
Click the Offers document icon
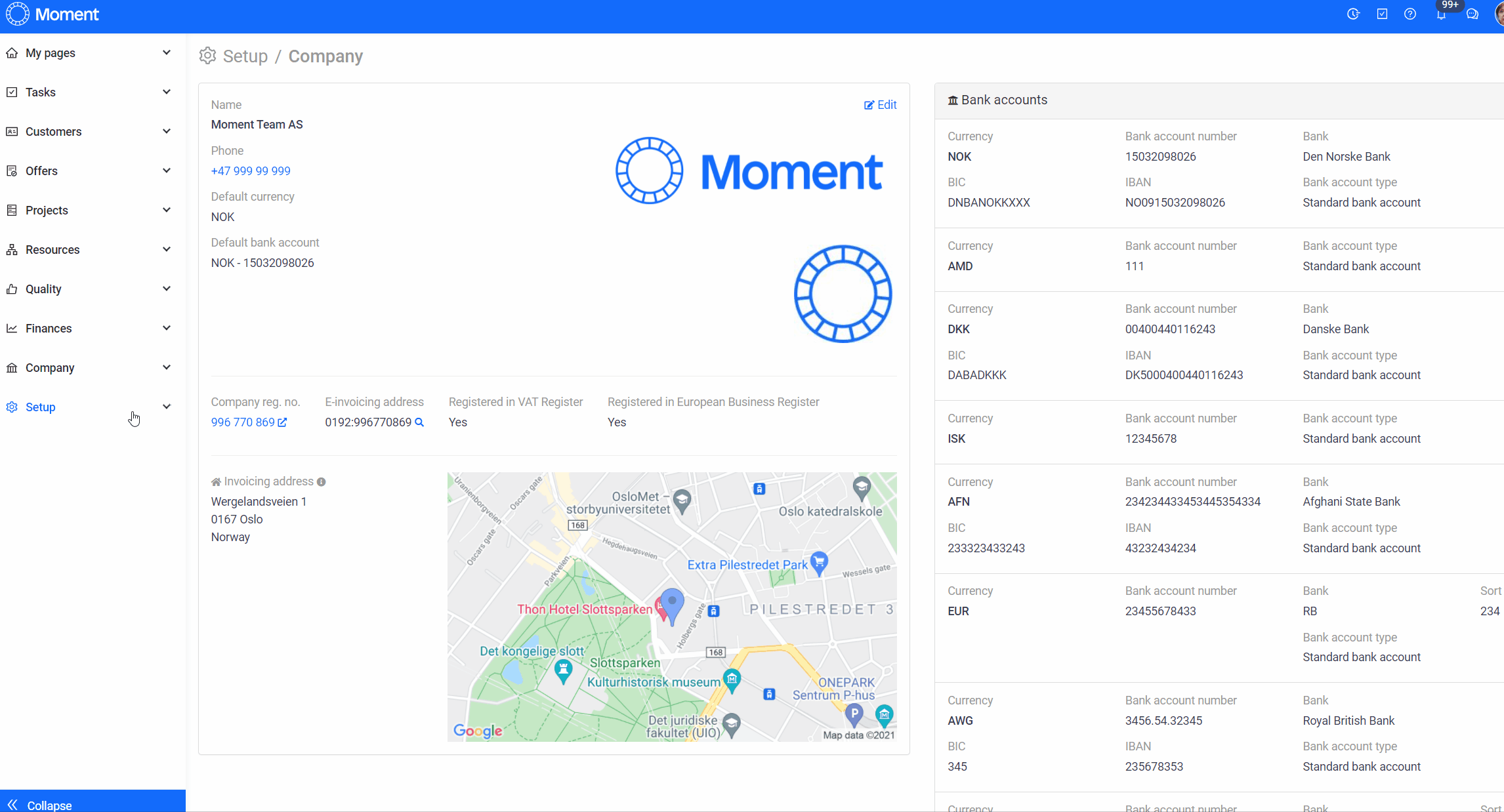[12, 171]
